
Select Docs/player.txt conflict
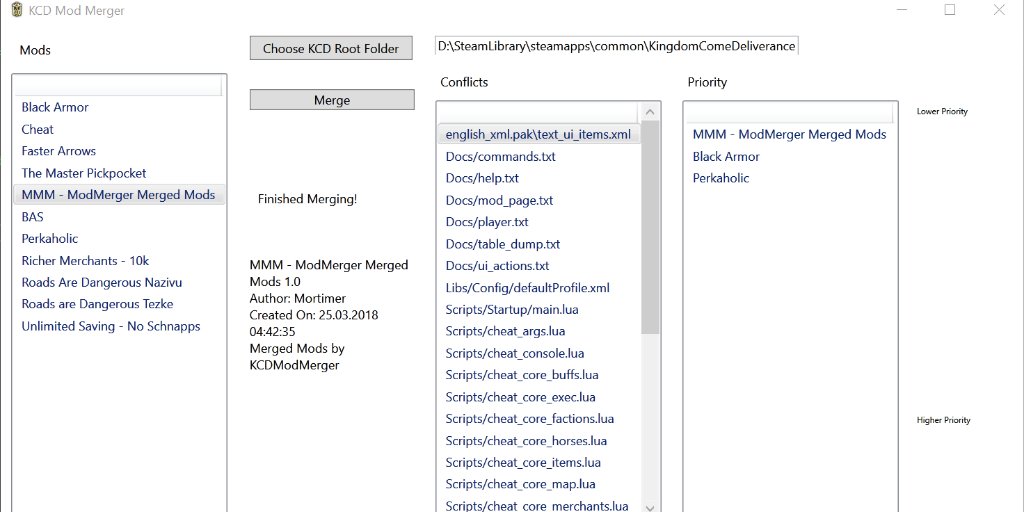539,222
